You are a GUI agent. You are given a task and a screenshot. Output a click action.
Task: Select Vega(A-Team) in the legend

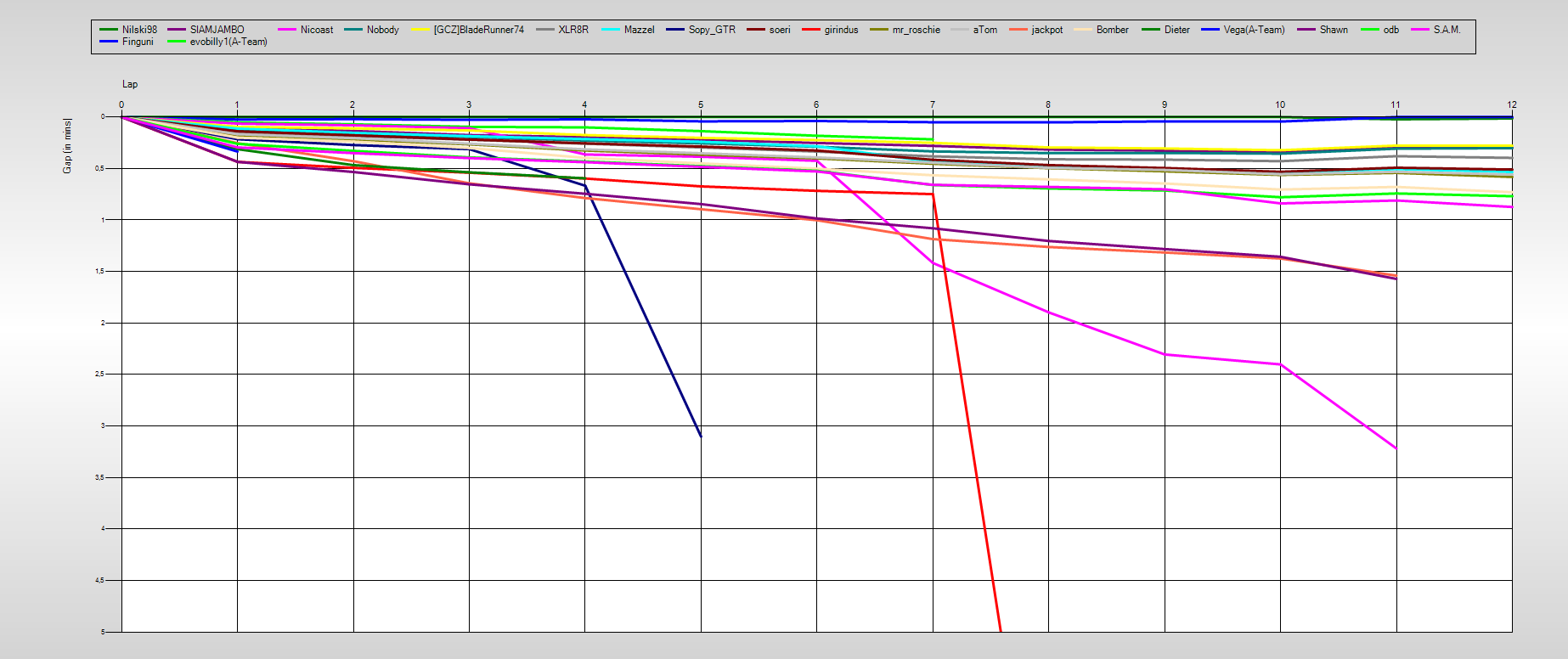(1254, 30)
